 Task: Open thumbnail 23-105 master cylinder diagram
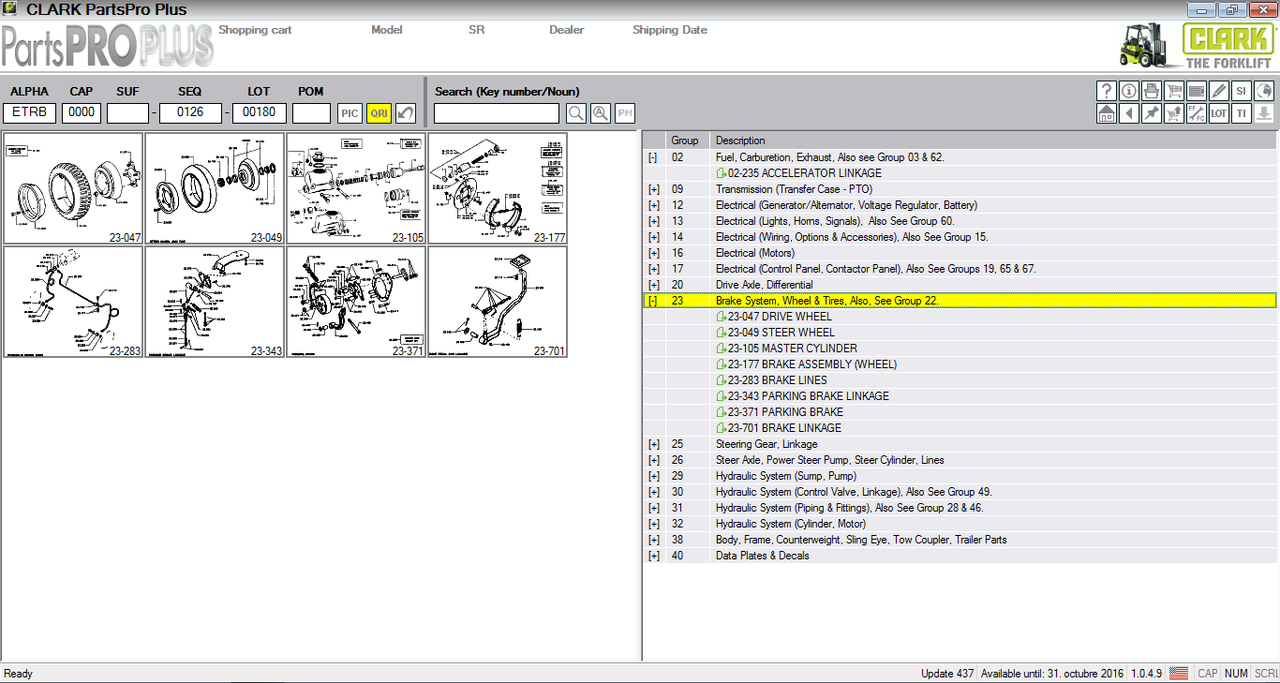[356, 189]
